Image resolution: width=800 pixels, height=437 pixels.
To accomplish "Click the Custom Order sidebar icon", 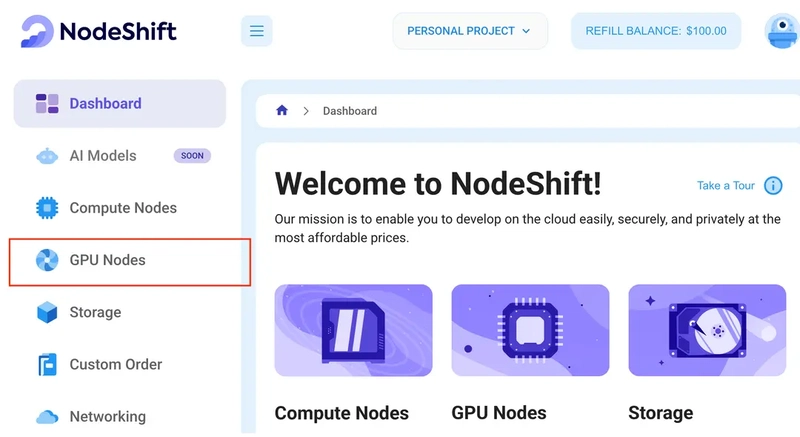I will pyautogui.click(x=47, y=364).
